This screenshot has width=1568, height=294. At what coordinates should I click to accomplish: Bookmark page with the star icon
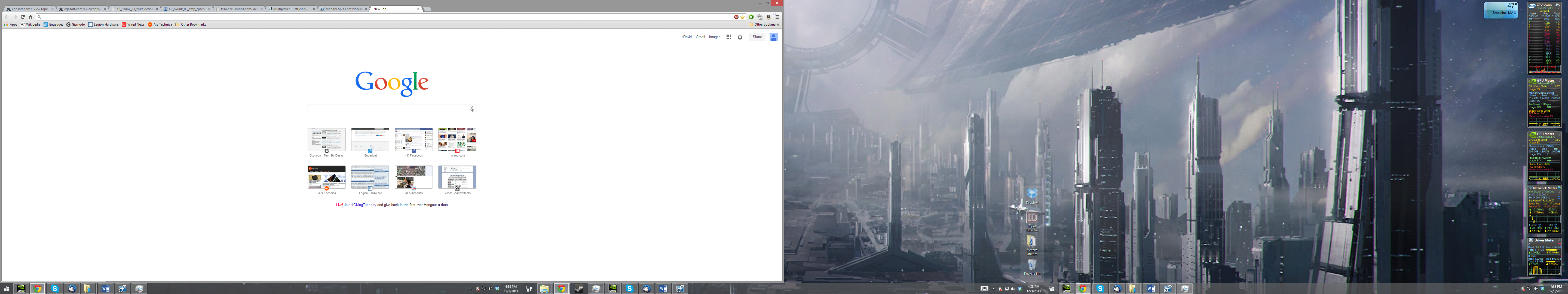743,17
